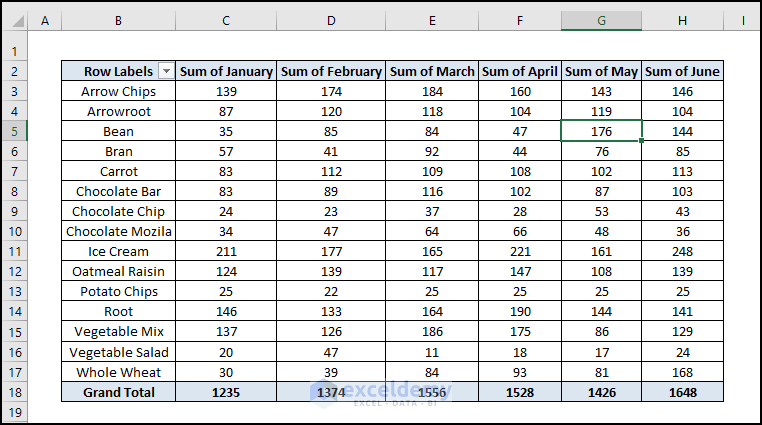Click the Arrow Chips row label
The image size is (762, 425).
(118, 91)
